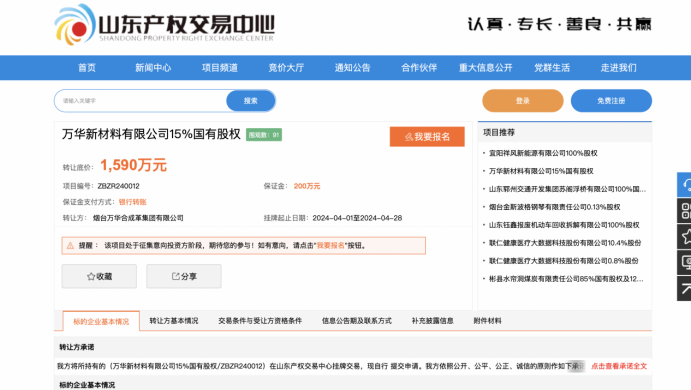Open recommended project 宜阳祥风新能源有限公司100%股权
The height and width of the screenshot is (390, 691).
click(x=543, y=153)
